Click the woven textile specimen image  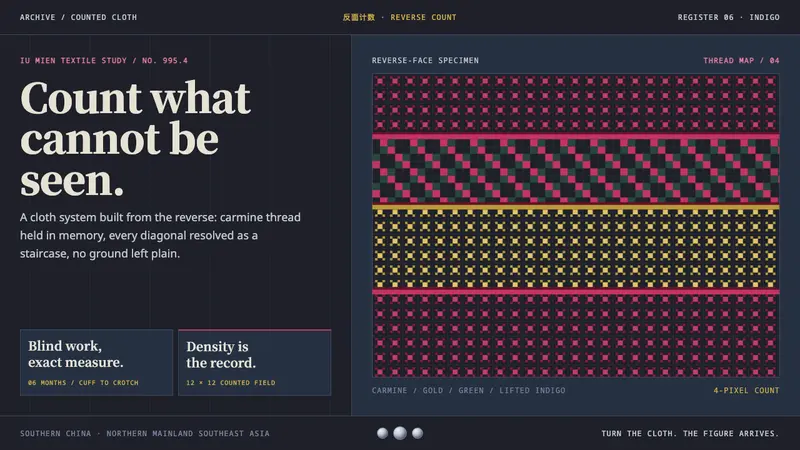(576, 226)
